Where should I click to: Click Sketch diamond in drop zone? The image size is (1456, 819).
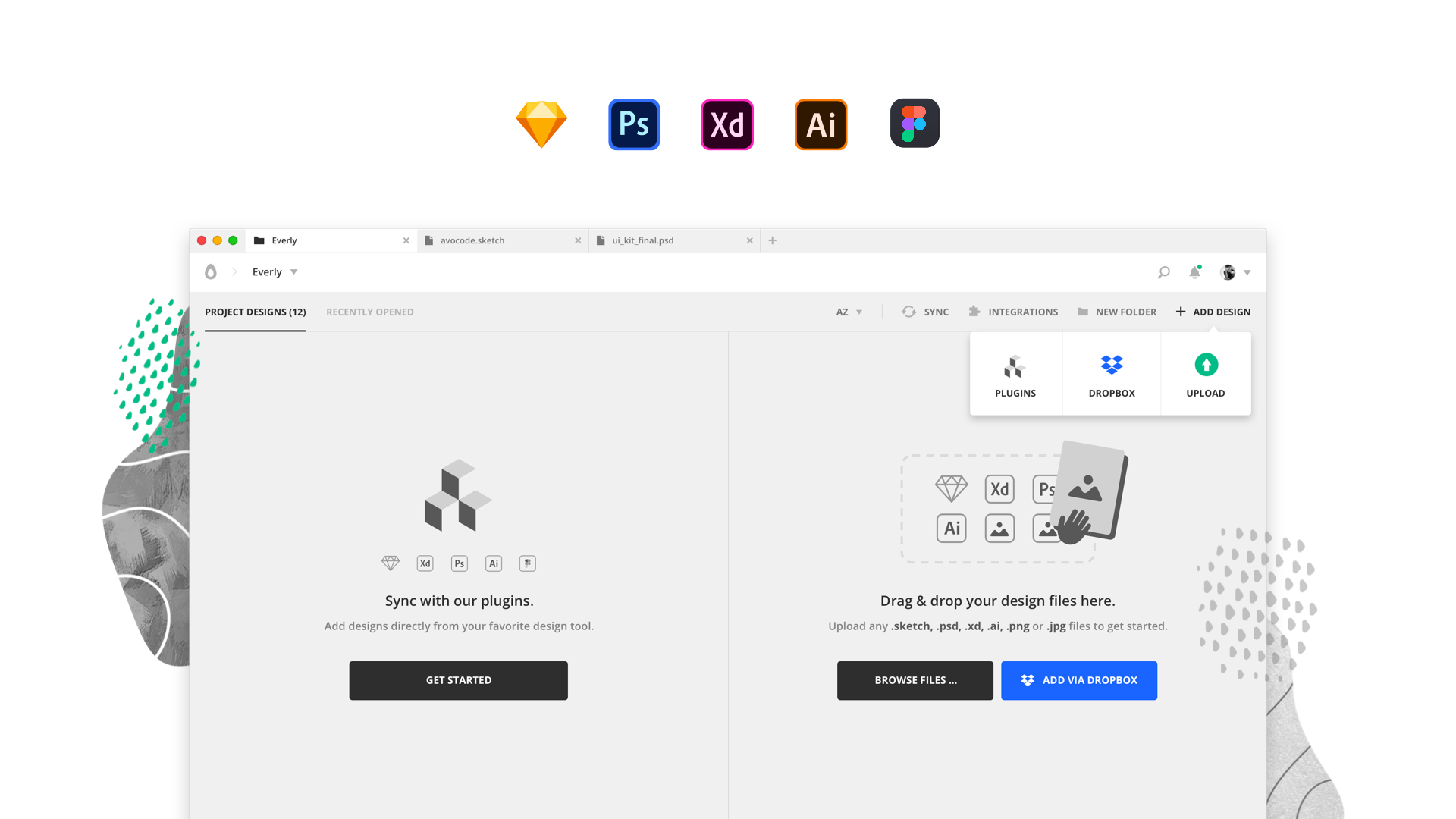pos(952,488)
